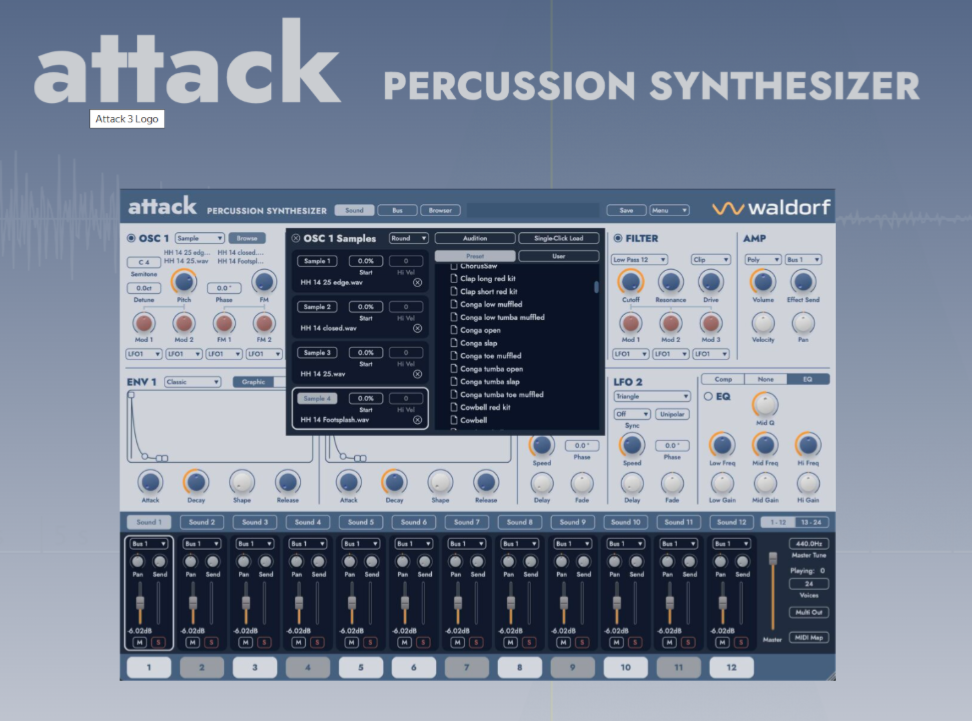Open the Clip drive dropdown

pos(710,260)
